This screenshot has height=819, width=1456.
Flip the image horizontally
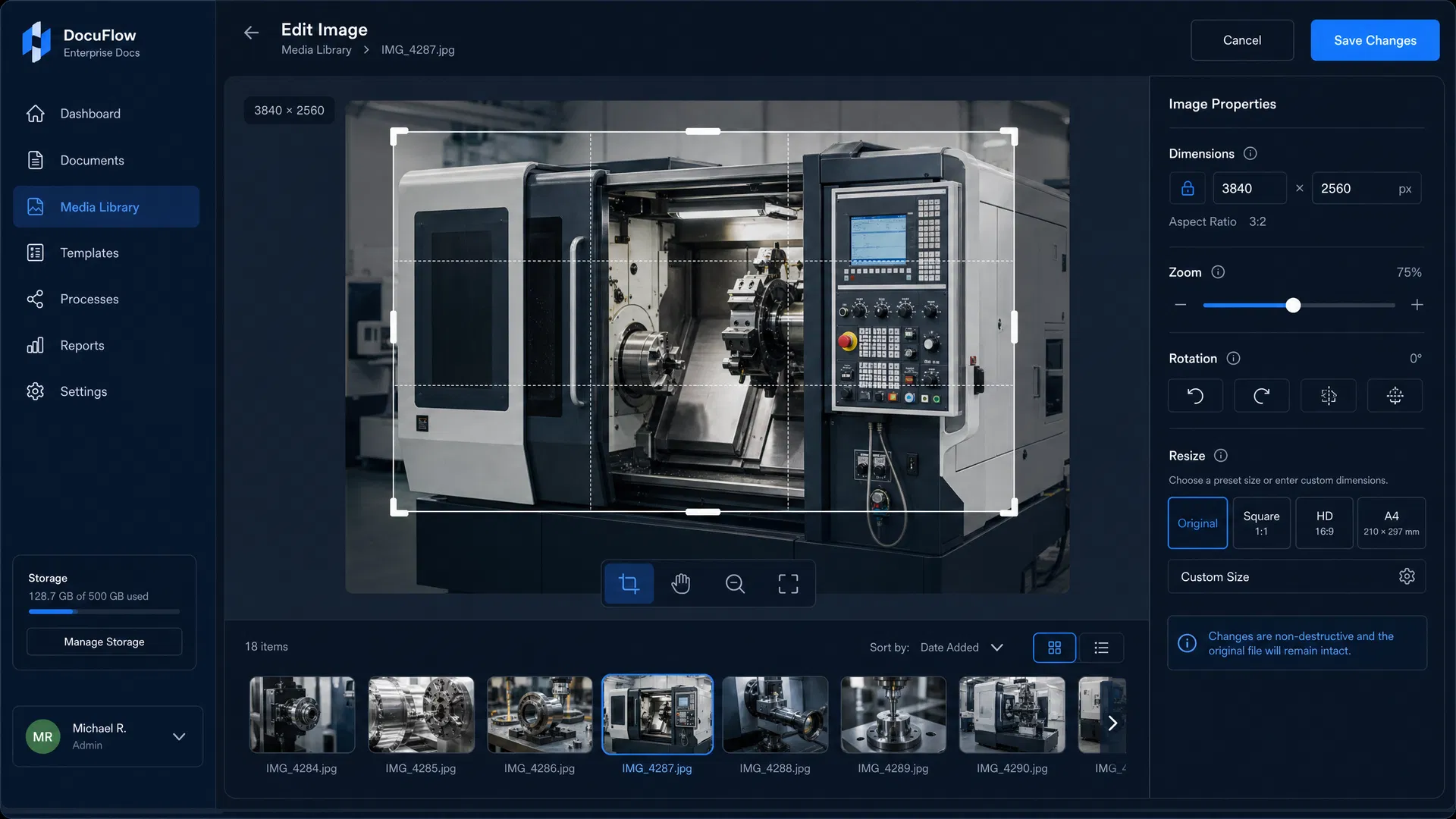coord(1329,396)
